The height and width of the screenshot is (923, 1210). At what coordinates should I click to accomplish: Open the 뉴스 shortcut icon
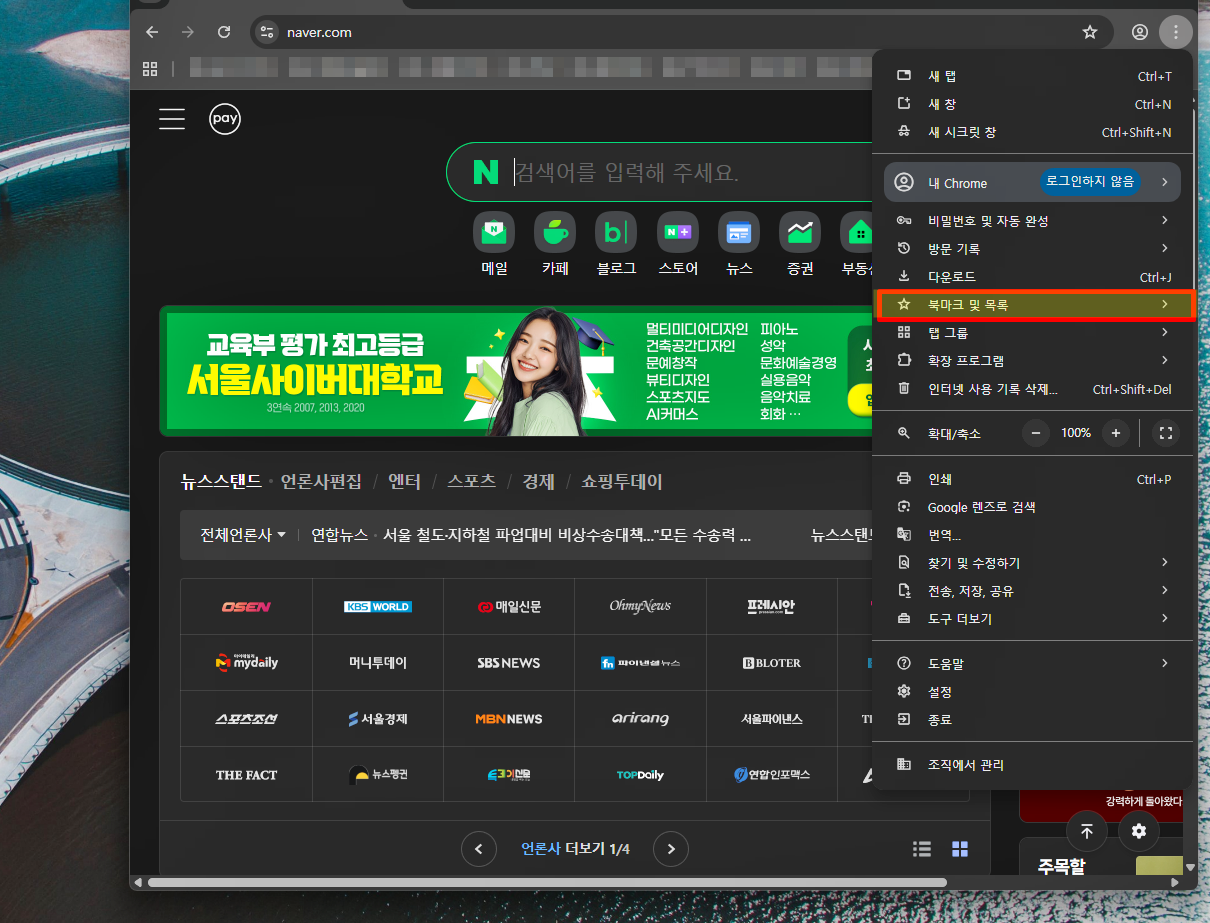739,232
